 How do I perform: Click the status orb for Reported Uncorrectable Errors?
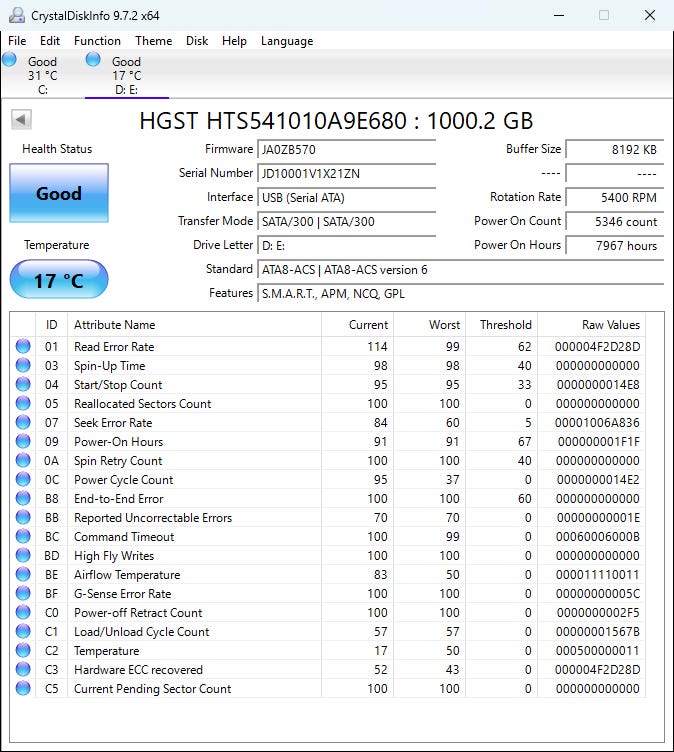(x=23, y=518)
